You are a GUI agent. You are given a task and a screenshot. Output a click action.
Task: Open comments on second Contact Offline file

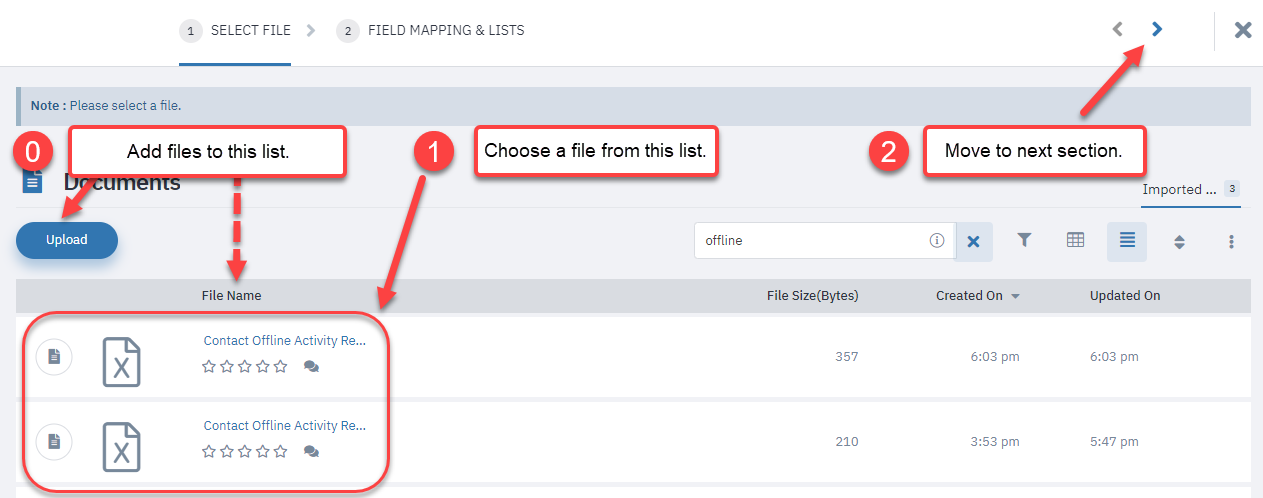(311, 452)
